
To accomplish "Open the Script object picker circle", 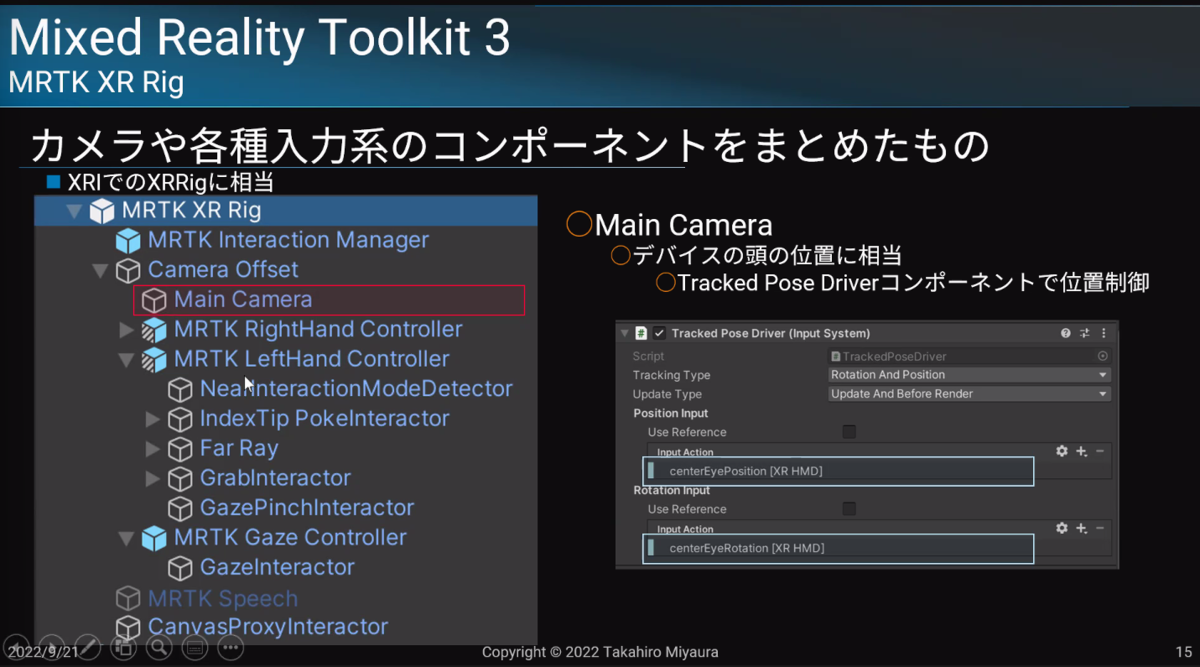I will tap(1103, 356).
